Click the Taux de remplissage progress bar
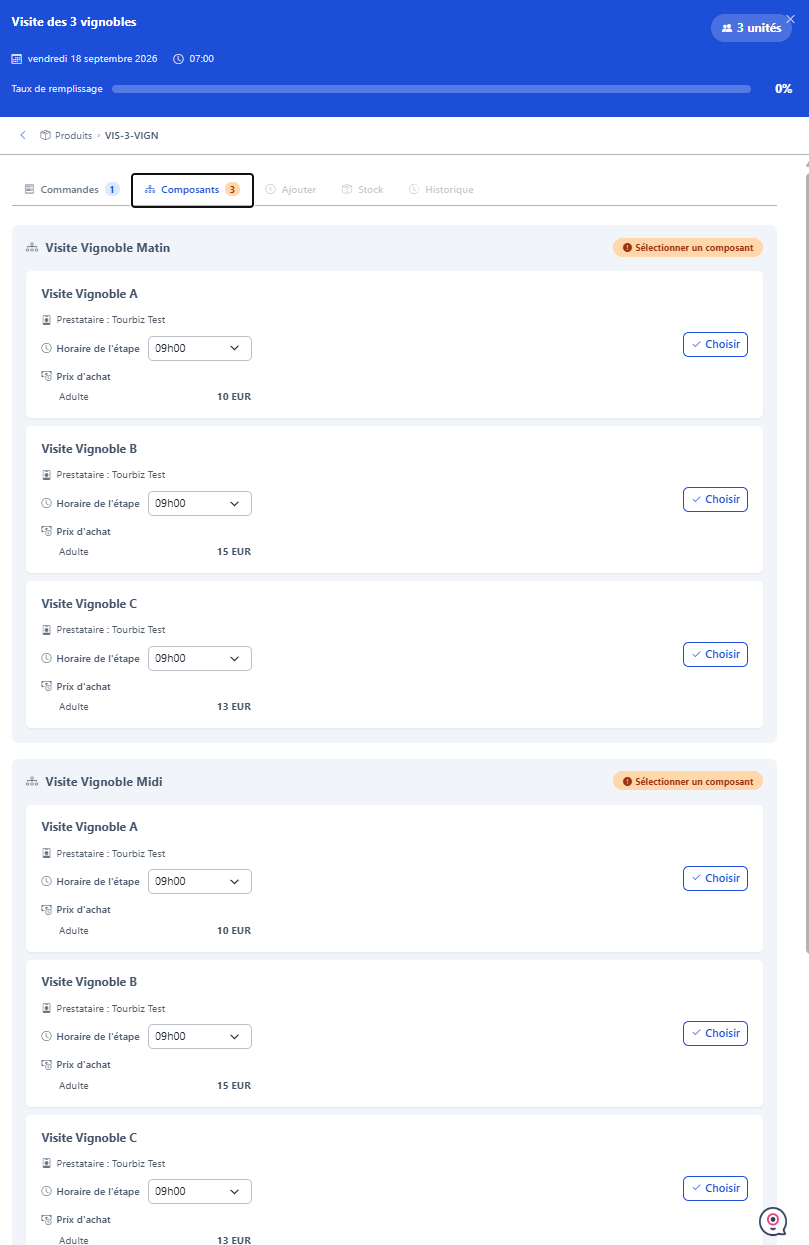This screenshot has width=809, height=1245. pyautogui.click(x=431, y=89)
